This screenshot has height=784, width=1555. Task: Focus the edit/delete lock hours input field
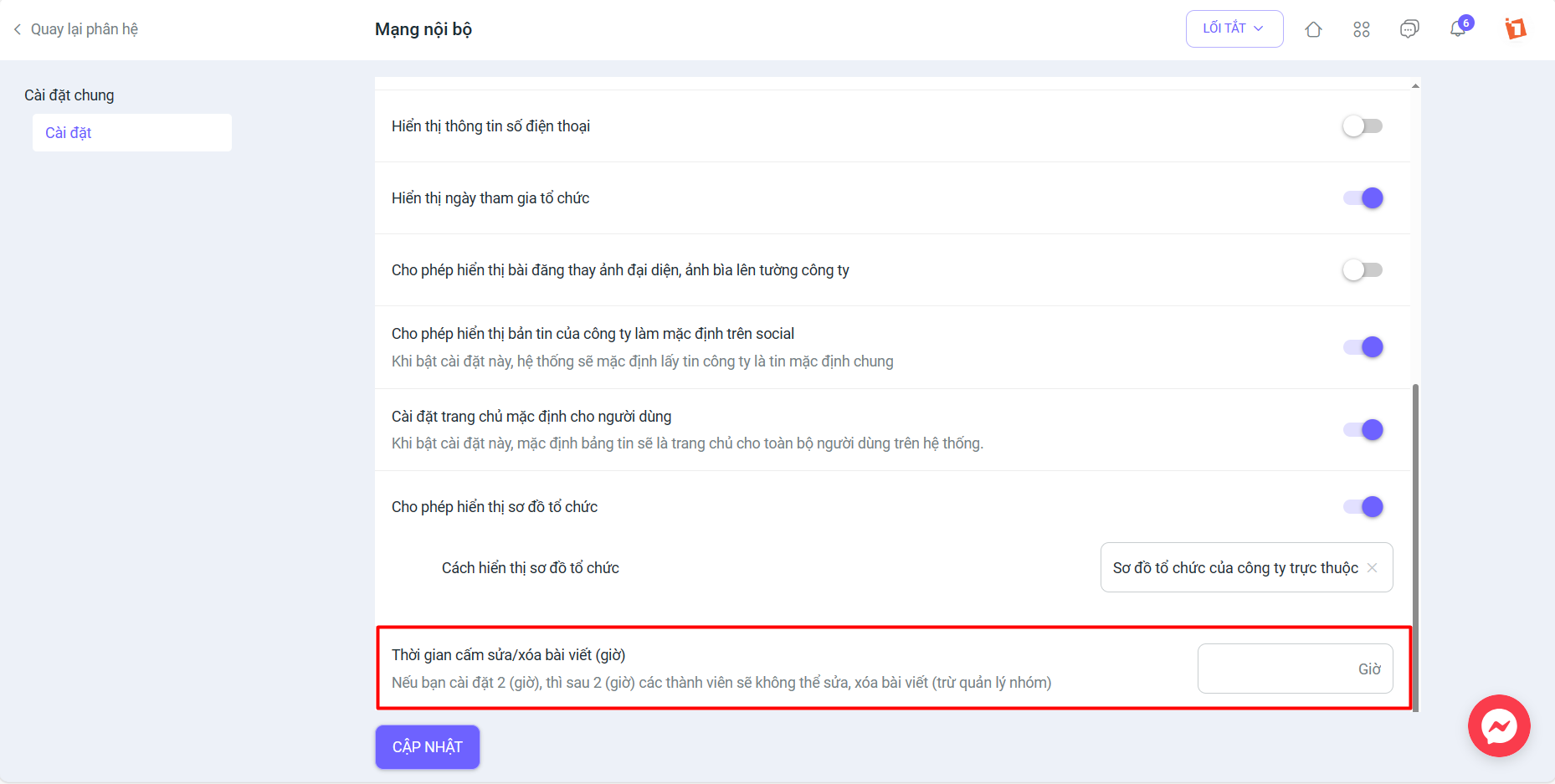click(1276, 669)
